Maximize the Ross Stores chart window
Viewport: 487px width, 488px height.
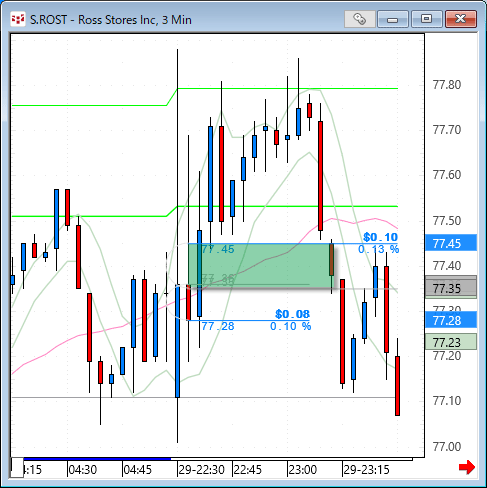426,19
